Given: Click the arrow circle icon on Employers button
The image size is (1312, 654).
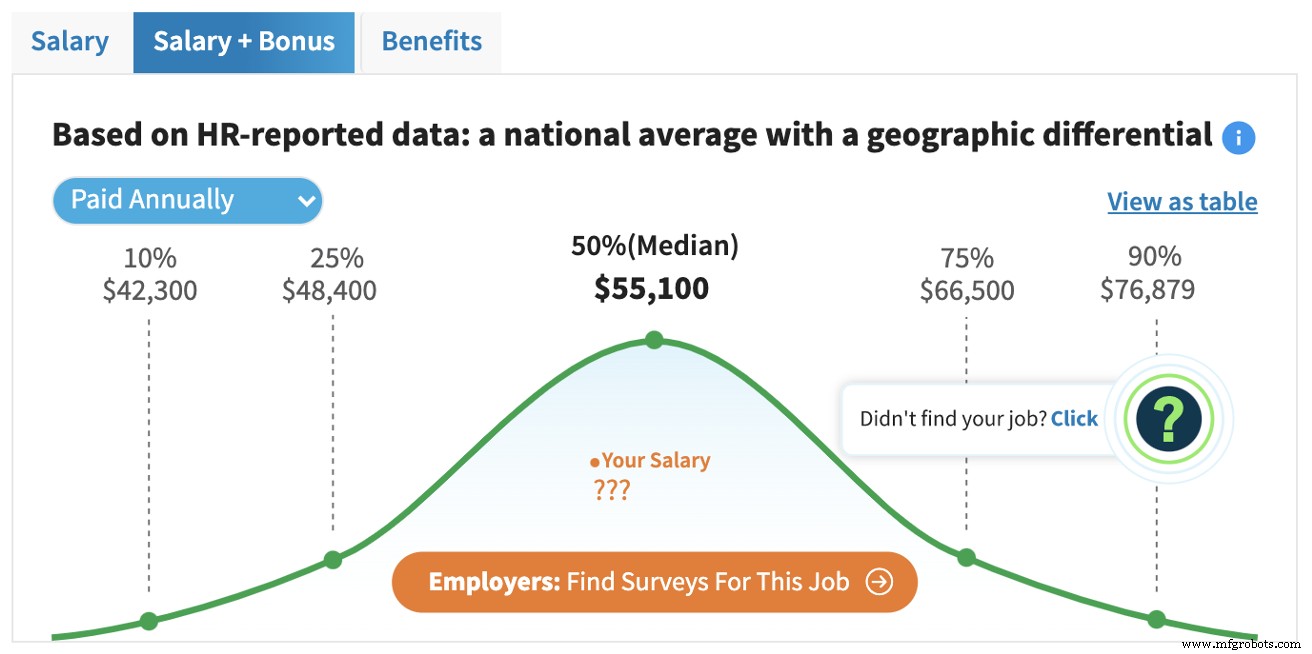Looking at the screenshot, I should tap(878, 582).
